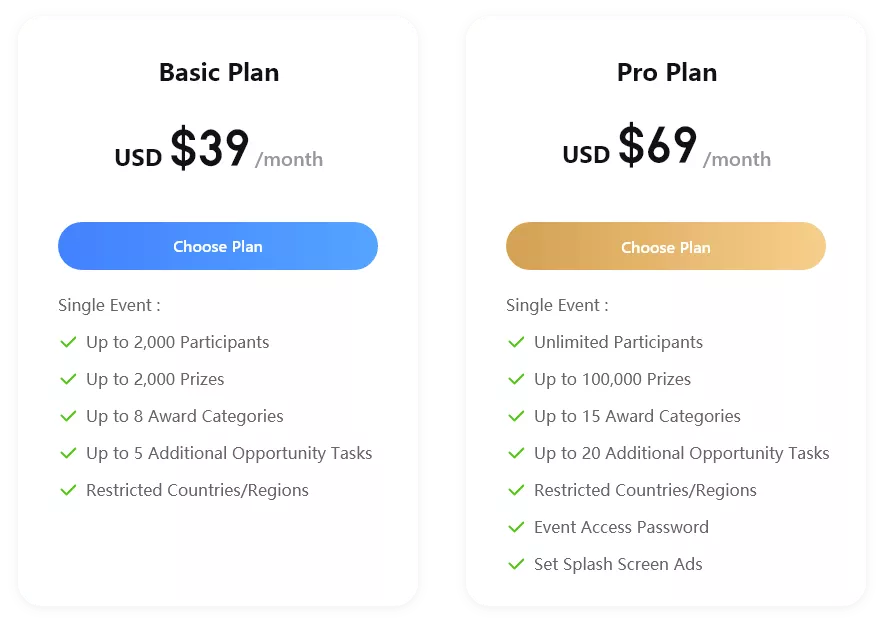Click checkmark beside Up to 2,000 Prizes
The height and width of the screenshot is (626, 884).
[x=68, y=379]
